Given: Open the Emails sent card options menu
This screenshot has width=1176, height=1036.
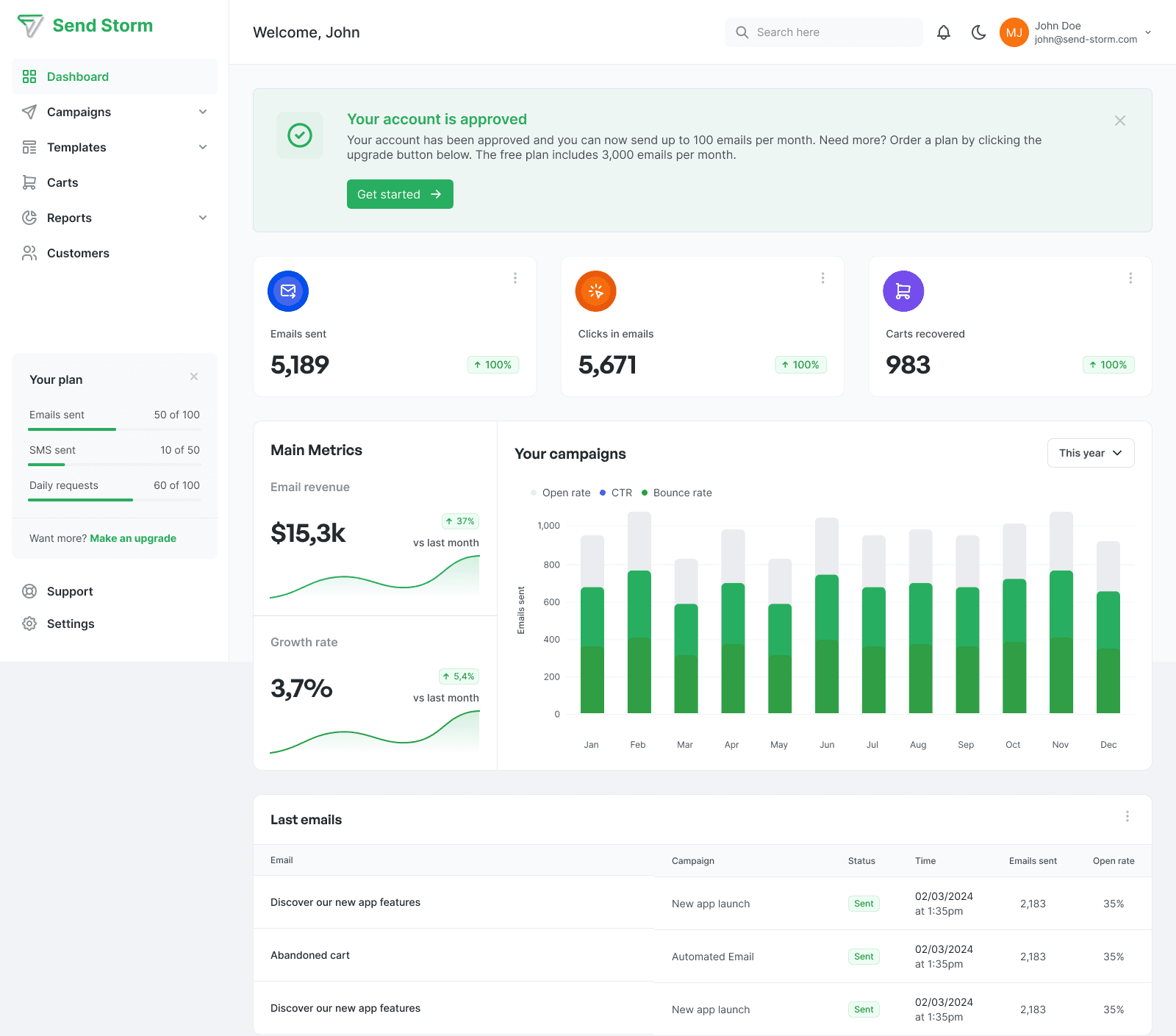Looking at the screenshot, I should [x=515, y=278].
